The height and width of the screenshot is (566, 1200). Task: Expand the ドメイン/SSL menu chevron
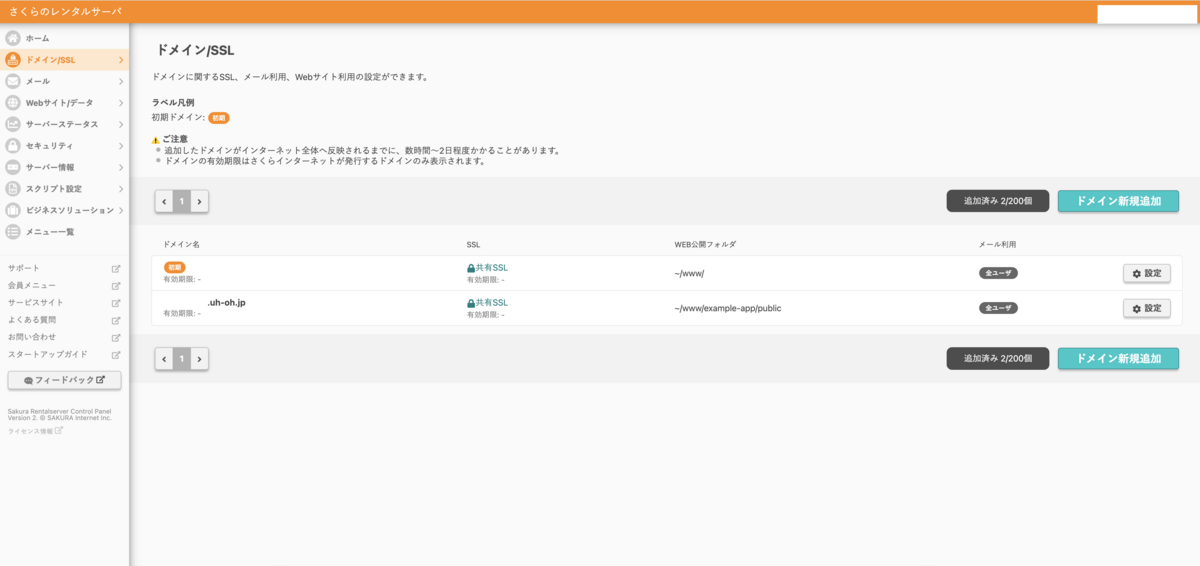tap(121, 60)
